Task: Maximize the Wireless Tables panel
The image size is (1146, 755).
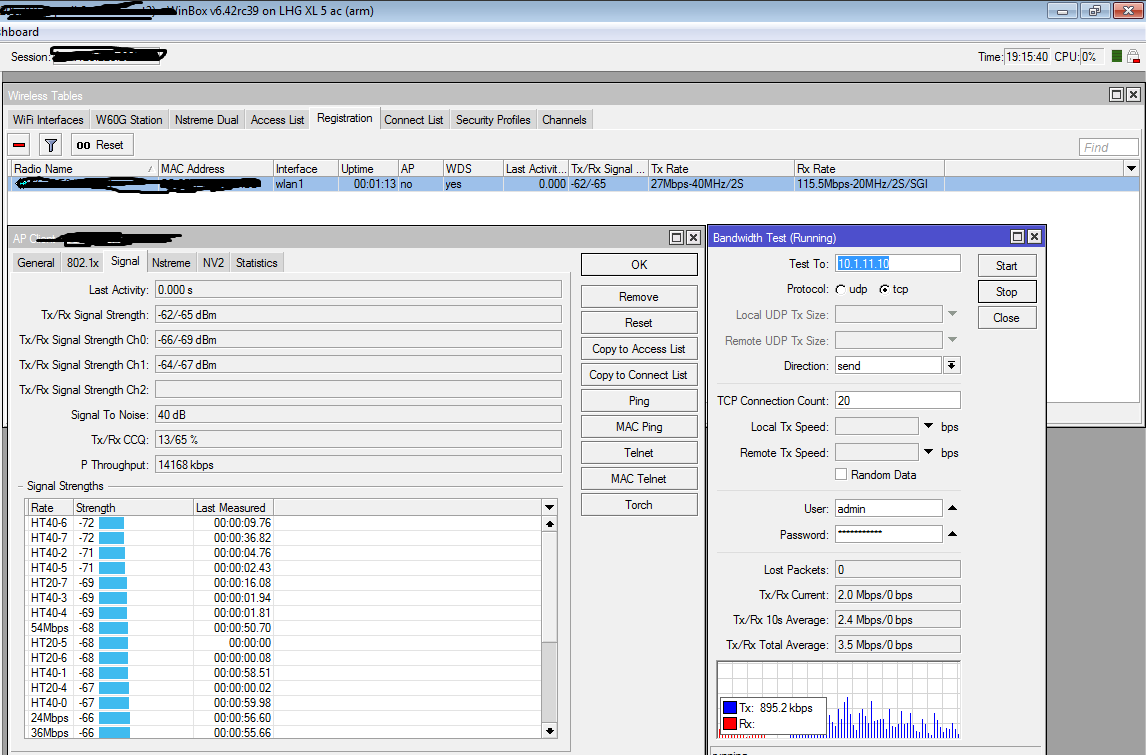Action: tap(1116, 94)
